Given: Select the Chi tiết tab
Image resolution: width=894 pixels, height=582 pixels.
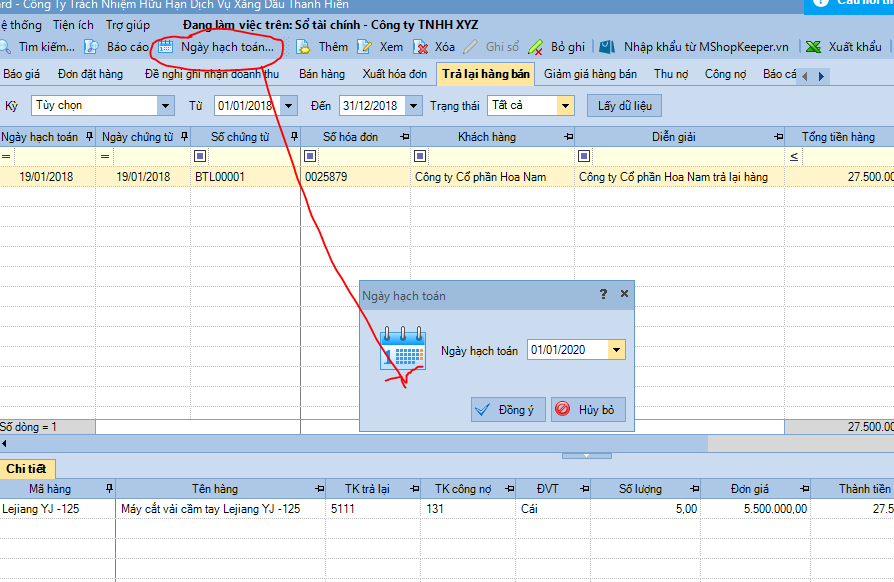Looking at the screenshot, I should (26, 469).
